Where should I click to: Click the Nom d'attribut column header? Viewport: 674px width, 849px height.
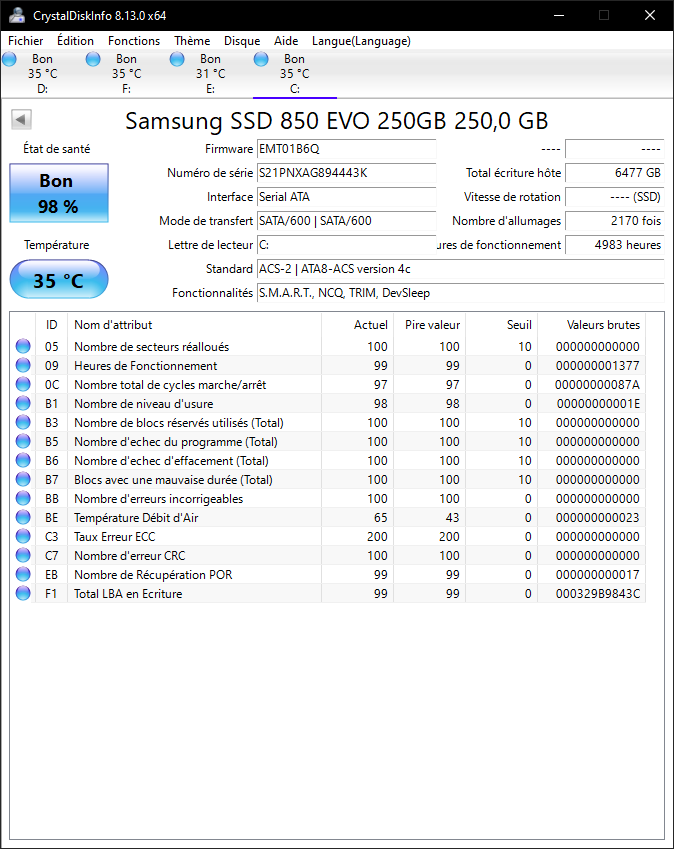(194, 324)
